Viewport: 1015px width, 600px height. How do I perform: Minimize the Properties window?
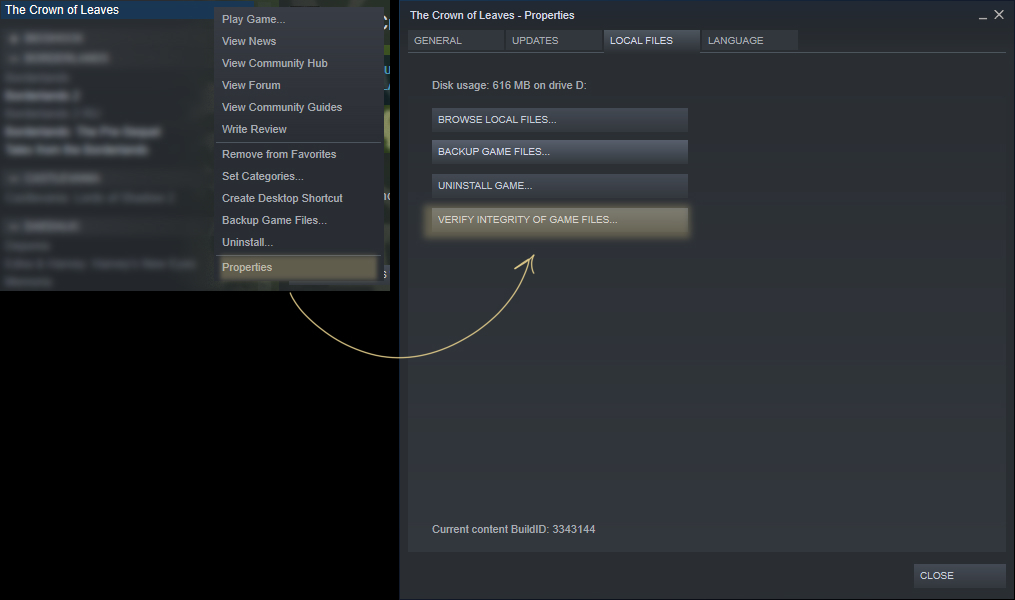pos(983,16)
